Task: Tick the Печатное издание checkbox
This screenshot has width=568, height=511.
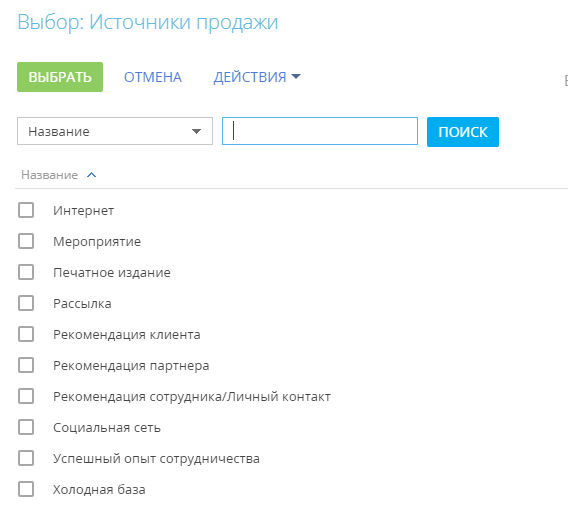Action: coord(26,272)
